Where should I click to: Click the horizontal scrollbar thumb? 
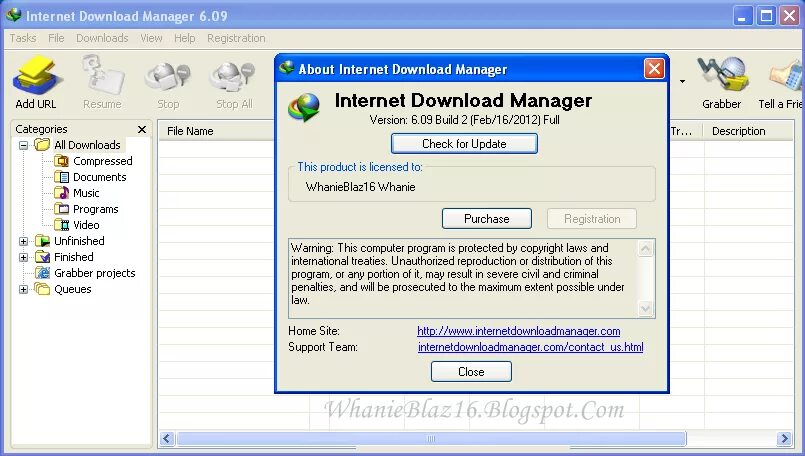431,439
